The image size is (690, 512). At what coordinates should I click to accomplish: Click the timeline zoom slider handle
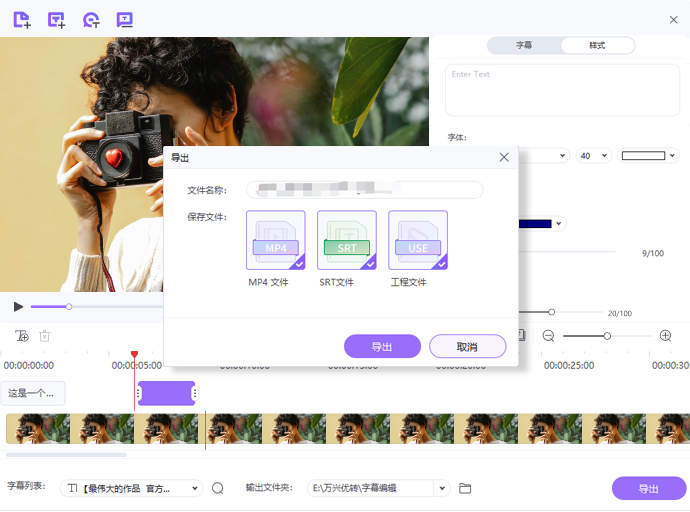(x=607, y=336)
